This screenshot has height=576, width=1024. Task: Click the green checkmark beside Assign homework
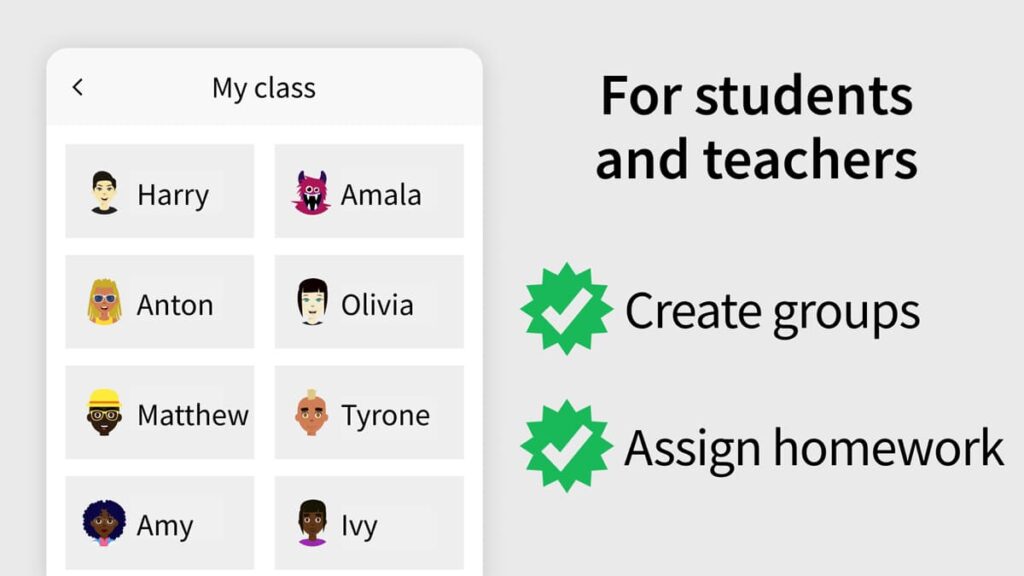566,446
